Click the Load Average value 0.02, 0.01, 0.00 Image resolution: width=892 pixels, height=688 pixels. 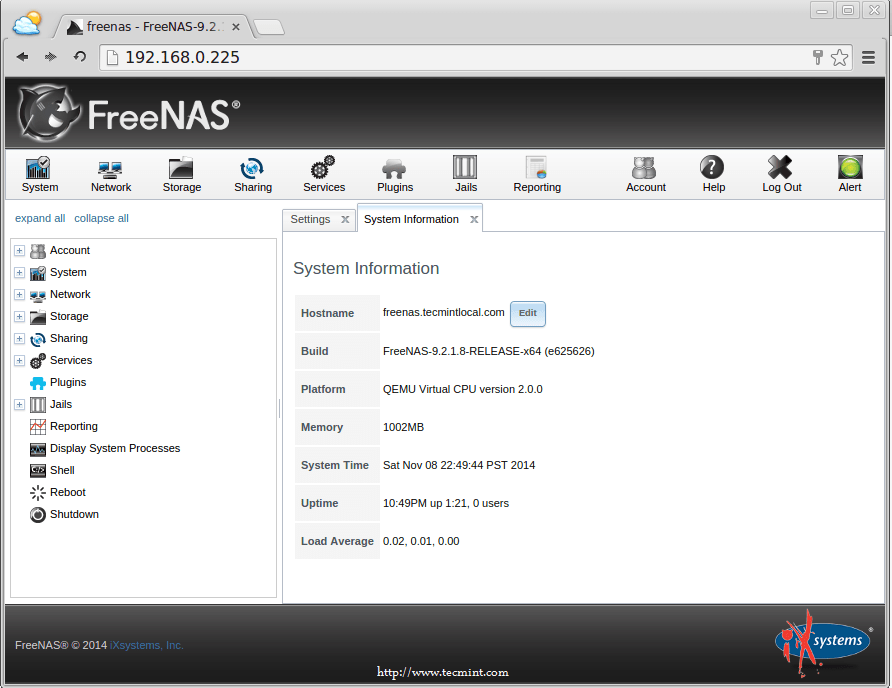(421, 542)
